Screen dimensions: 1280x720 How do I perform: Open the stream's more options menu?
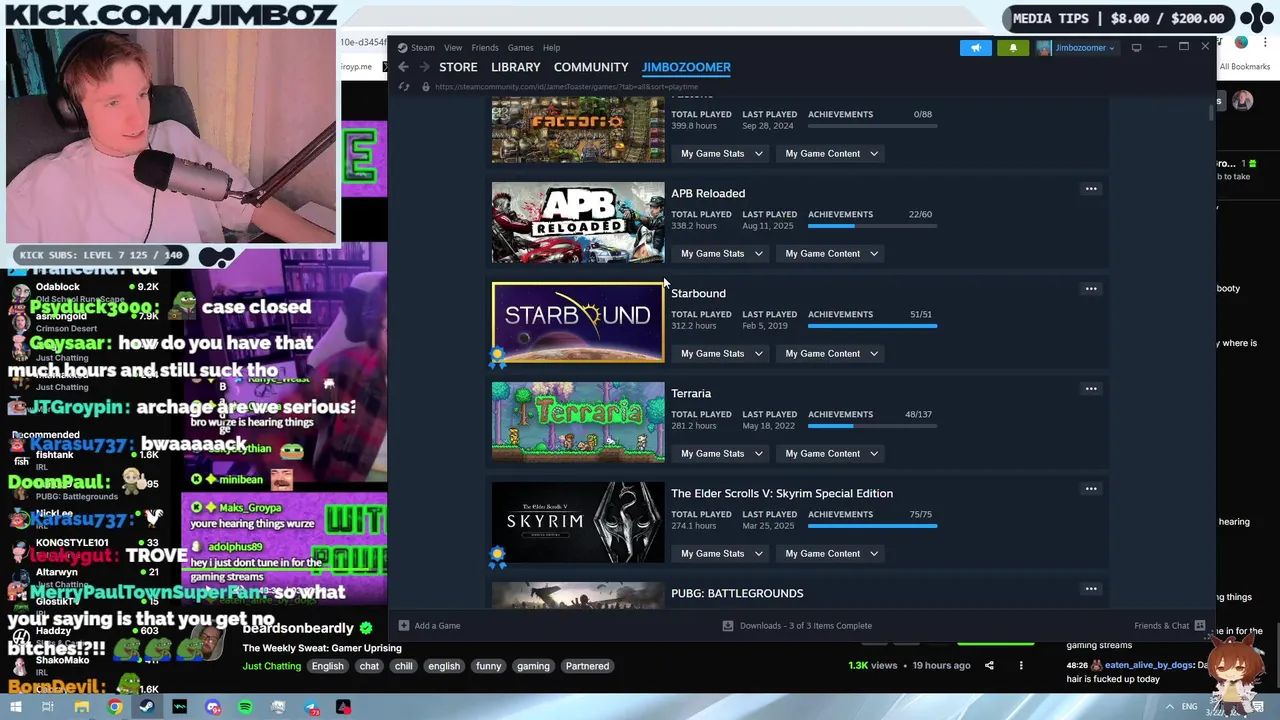[x=1021, y=665]
